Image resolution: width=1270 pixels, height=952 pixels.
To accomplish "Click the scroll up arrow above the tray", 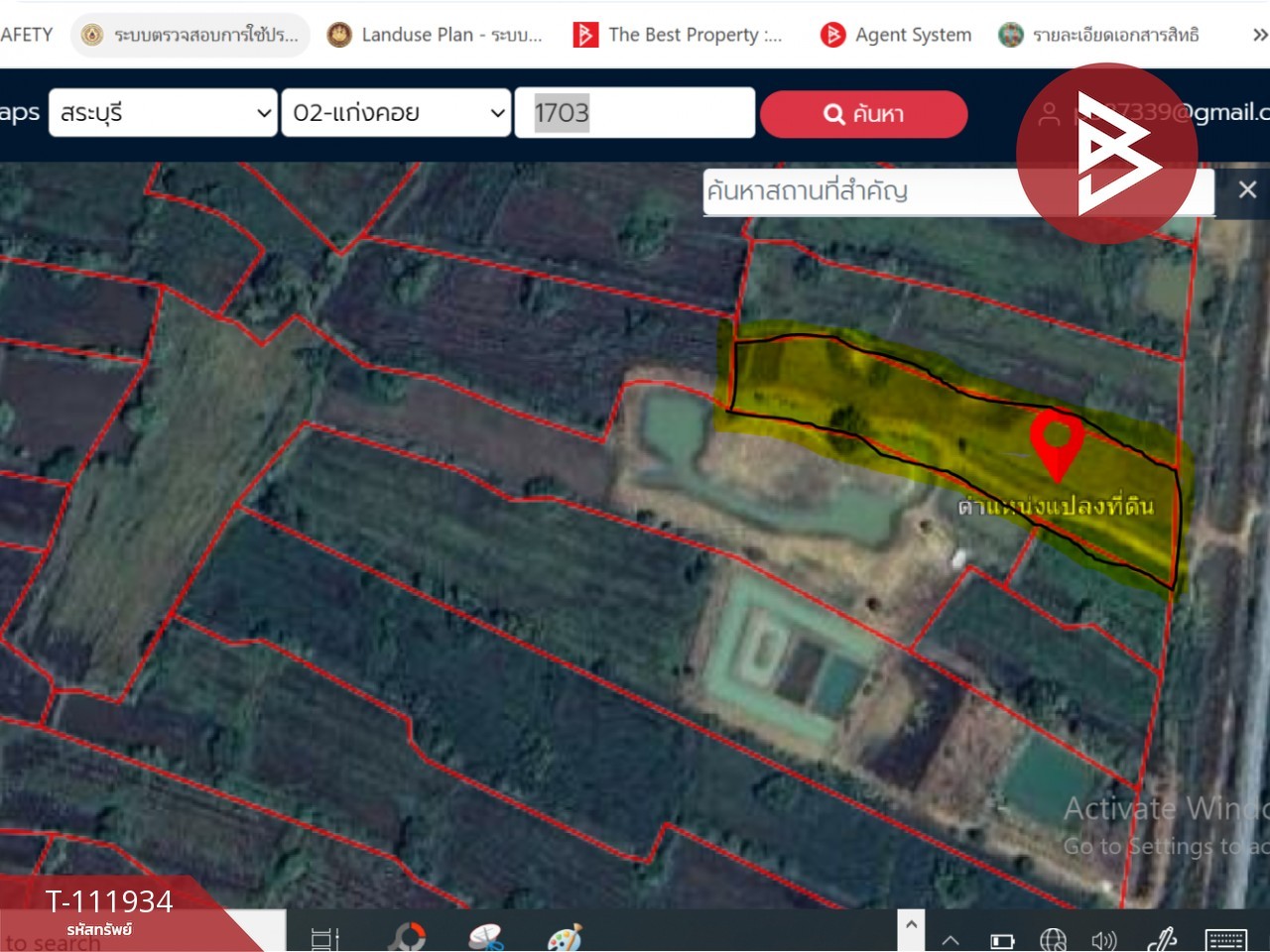I will 911,923.
